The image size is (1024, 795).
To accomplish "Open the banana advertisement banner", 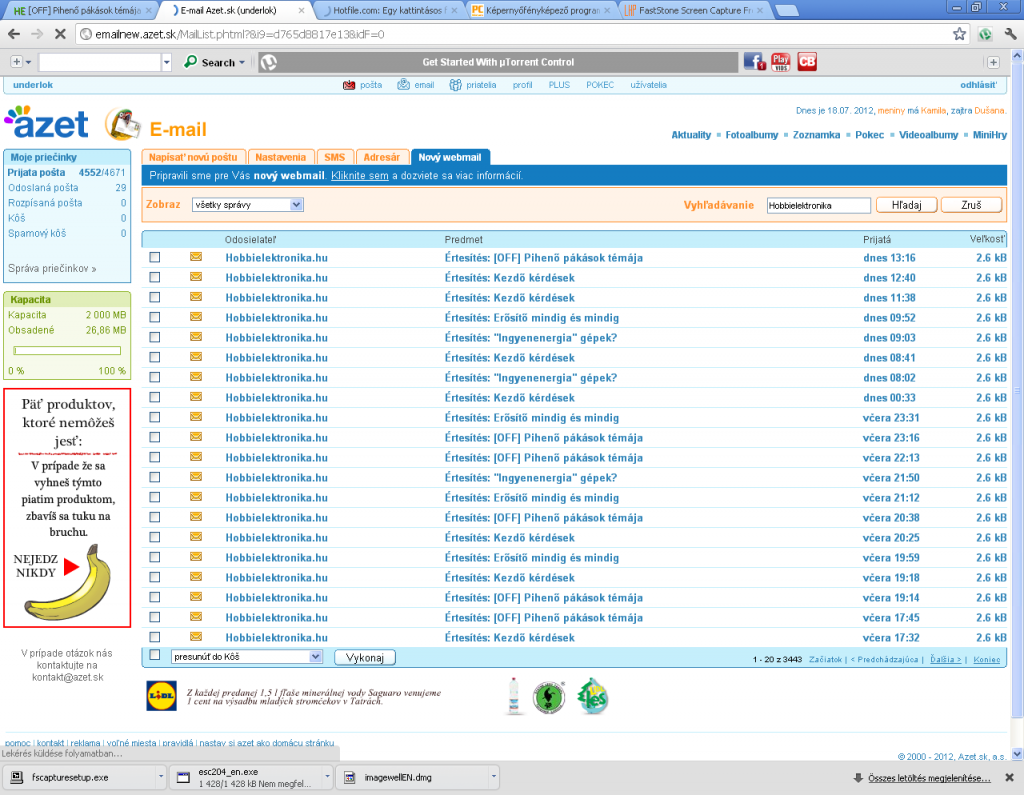I will click(x=67, y=508).
